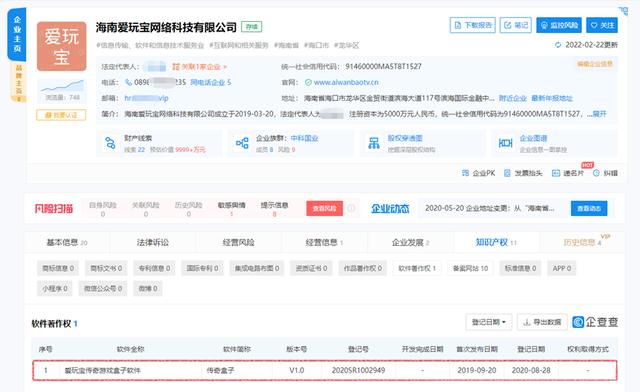Click the 爱玩宝 company logo thumbnail
This screenshot has width=640, height=392.
62,46
